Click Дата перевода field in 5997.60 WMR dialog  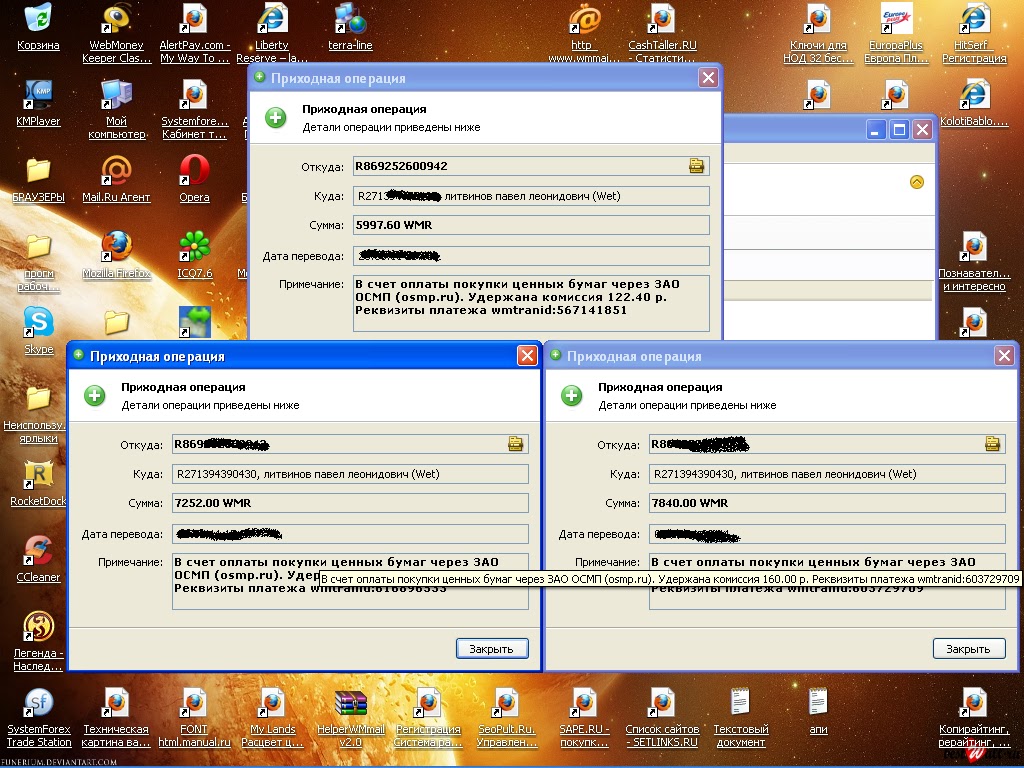[531, 256]
